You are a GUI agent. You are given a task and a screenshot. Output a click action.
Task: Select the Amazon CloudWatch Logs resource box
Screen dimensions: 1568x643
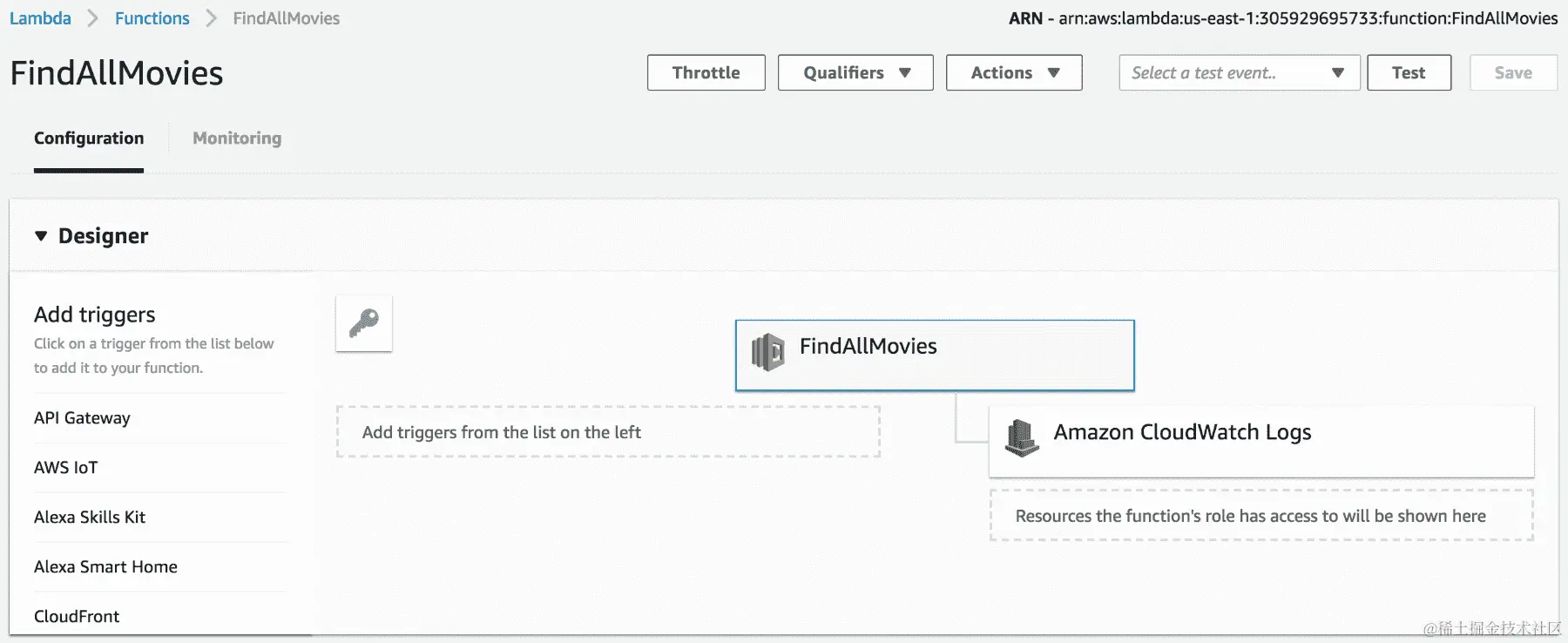1261,441
